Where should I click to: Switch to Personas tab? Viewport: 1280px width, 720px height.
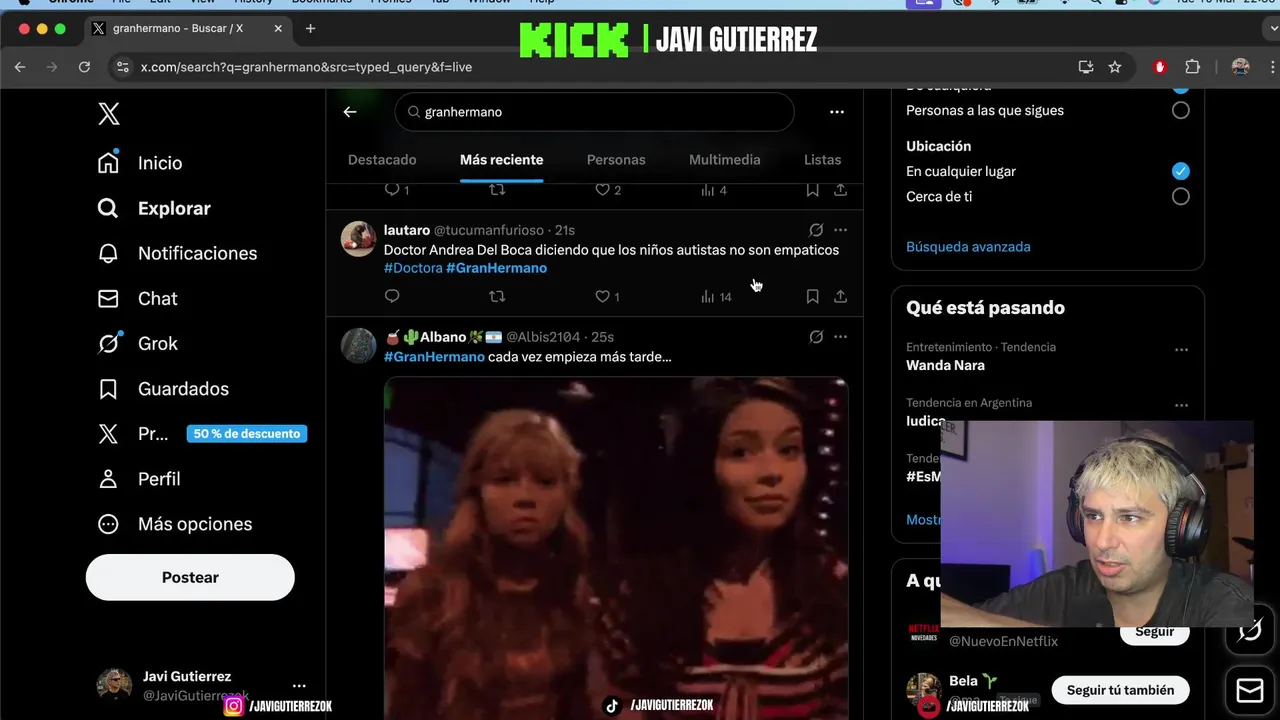[616, 160]
